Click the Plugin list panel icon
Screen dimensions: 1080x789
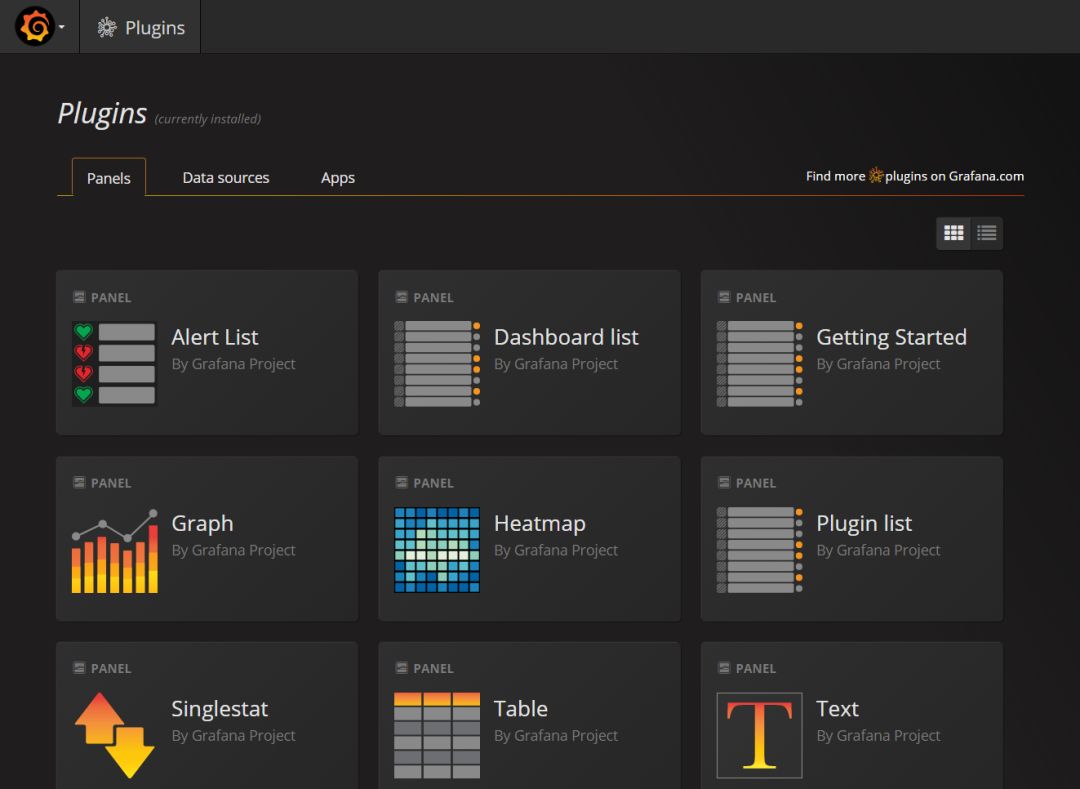[x=759, y=550]
